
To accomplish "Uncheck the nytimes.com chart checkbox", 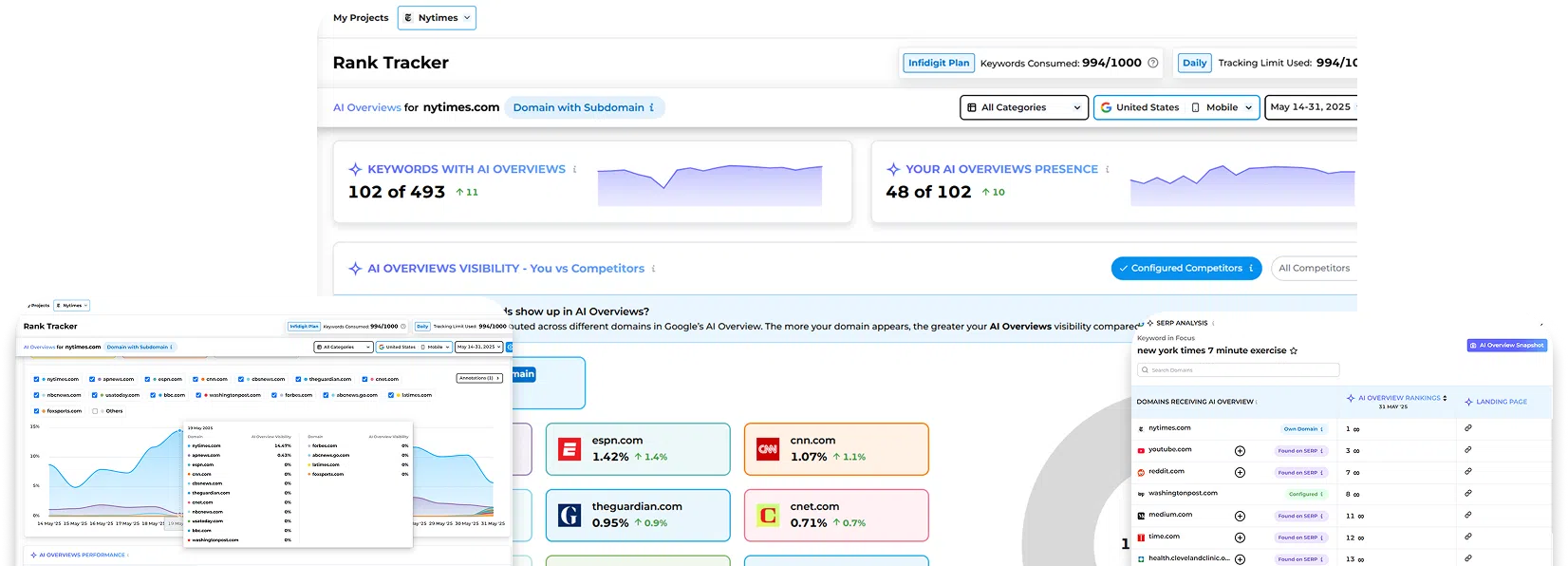I will point(36,379).
